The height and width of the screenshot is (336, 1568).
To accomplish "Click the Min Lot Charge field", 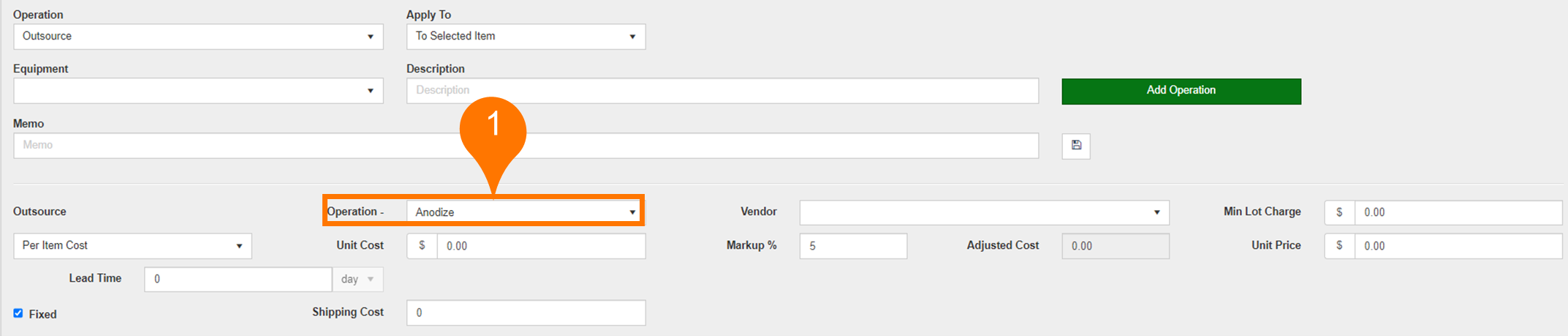I will point(1457,212).
